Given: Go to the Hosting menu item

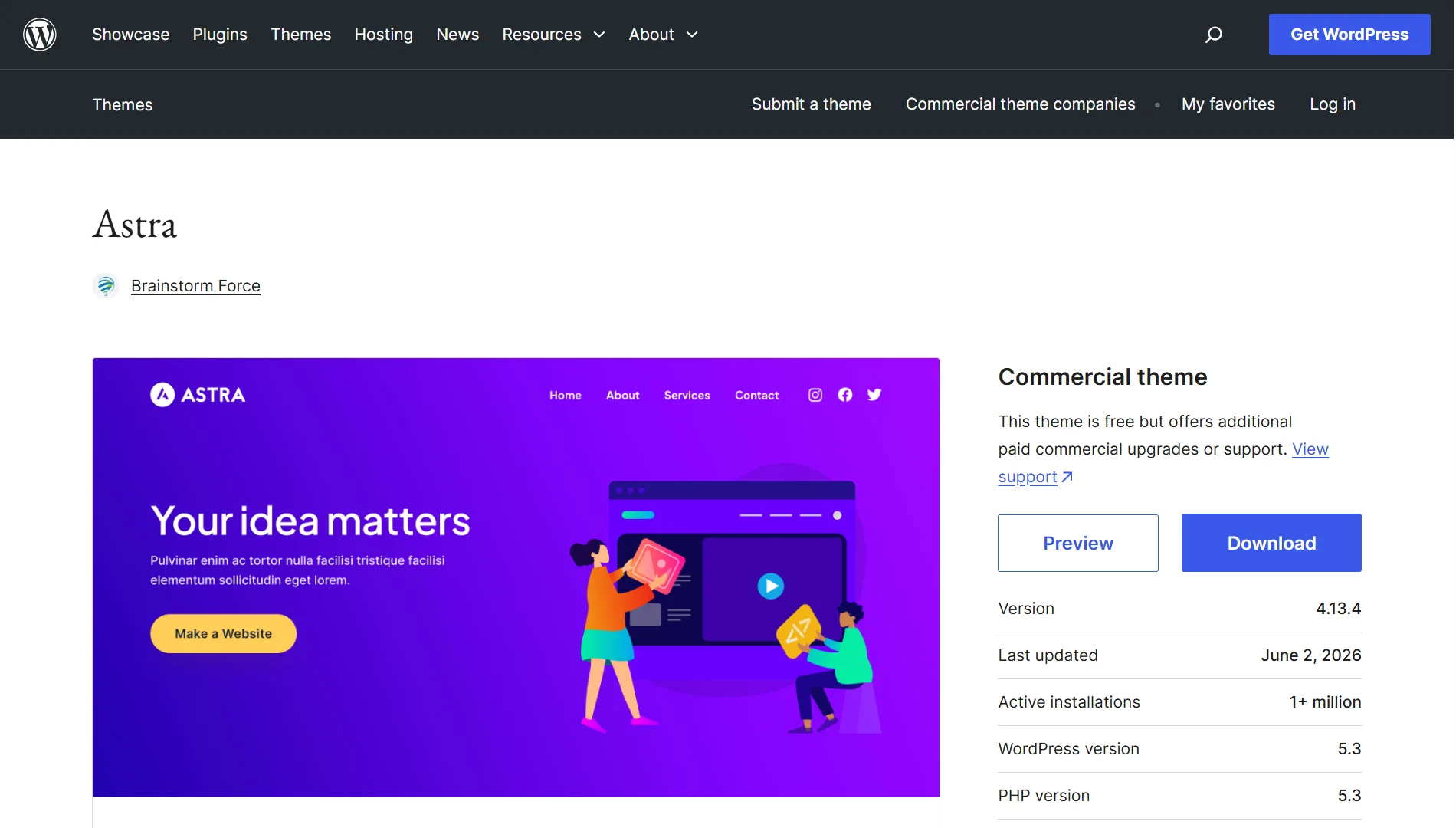Looking at the screenshot, I should point(384,34).
